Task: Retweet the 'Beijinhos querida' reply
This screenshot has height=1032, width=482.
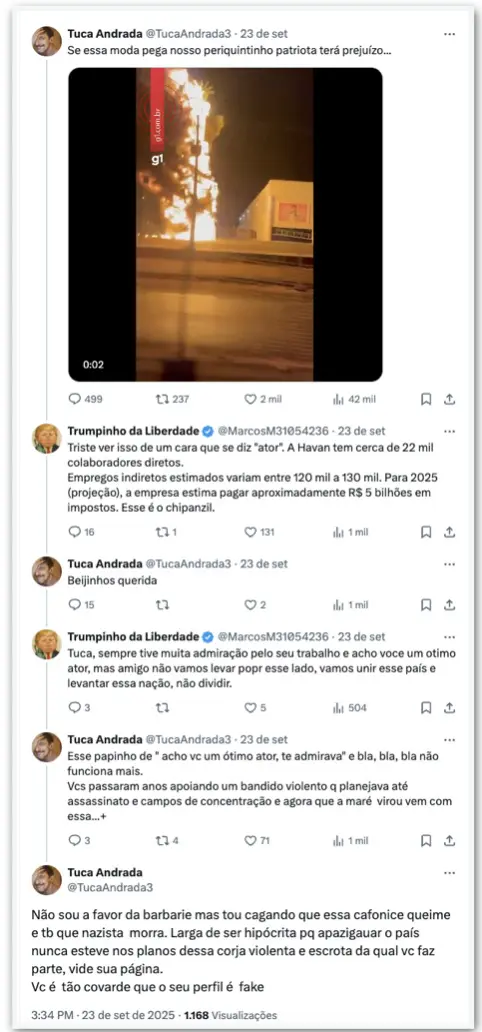Action: tap(162, 604)
